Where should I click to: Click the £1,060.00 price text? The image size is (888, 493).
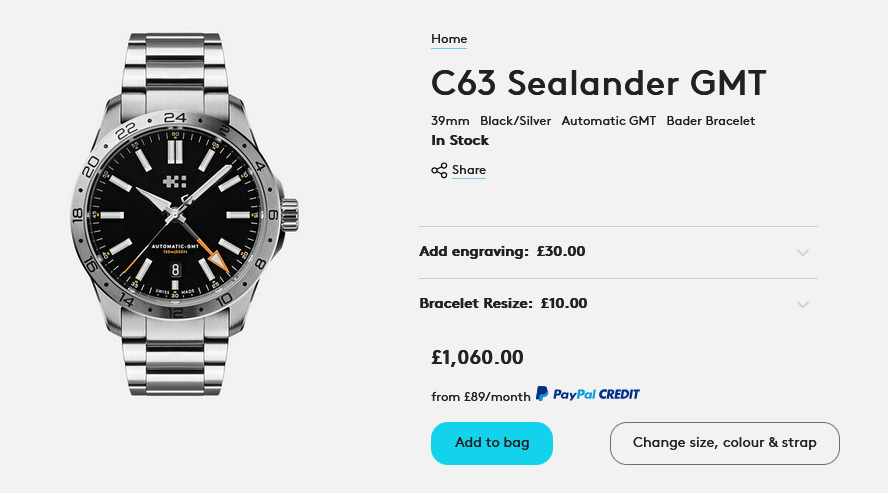(x=477, y=357)
